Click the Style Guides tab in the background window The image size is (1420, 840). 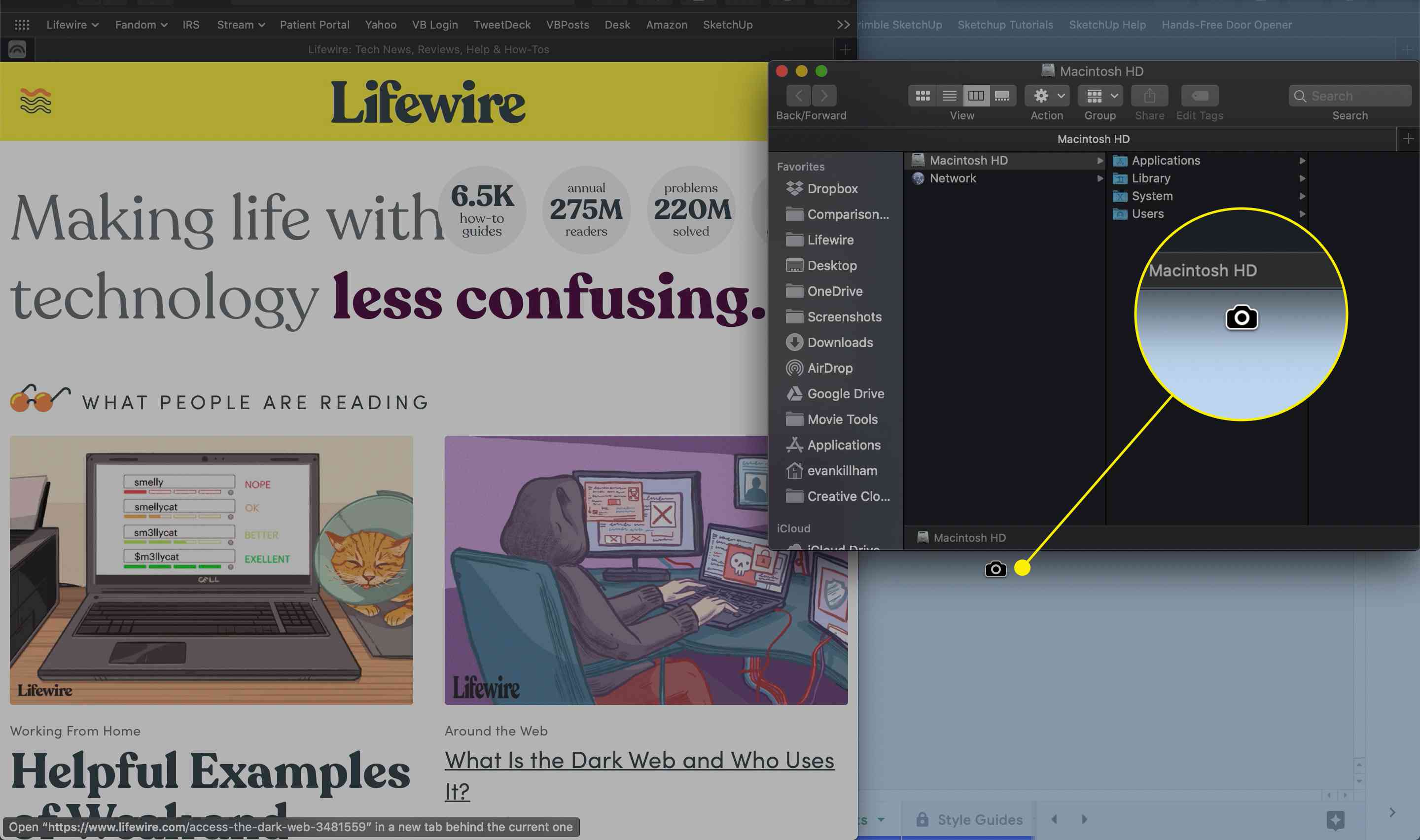(x=969, y=820)
